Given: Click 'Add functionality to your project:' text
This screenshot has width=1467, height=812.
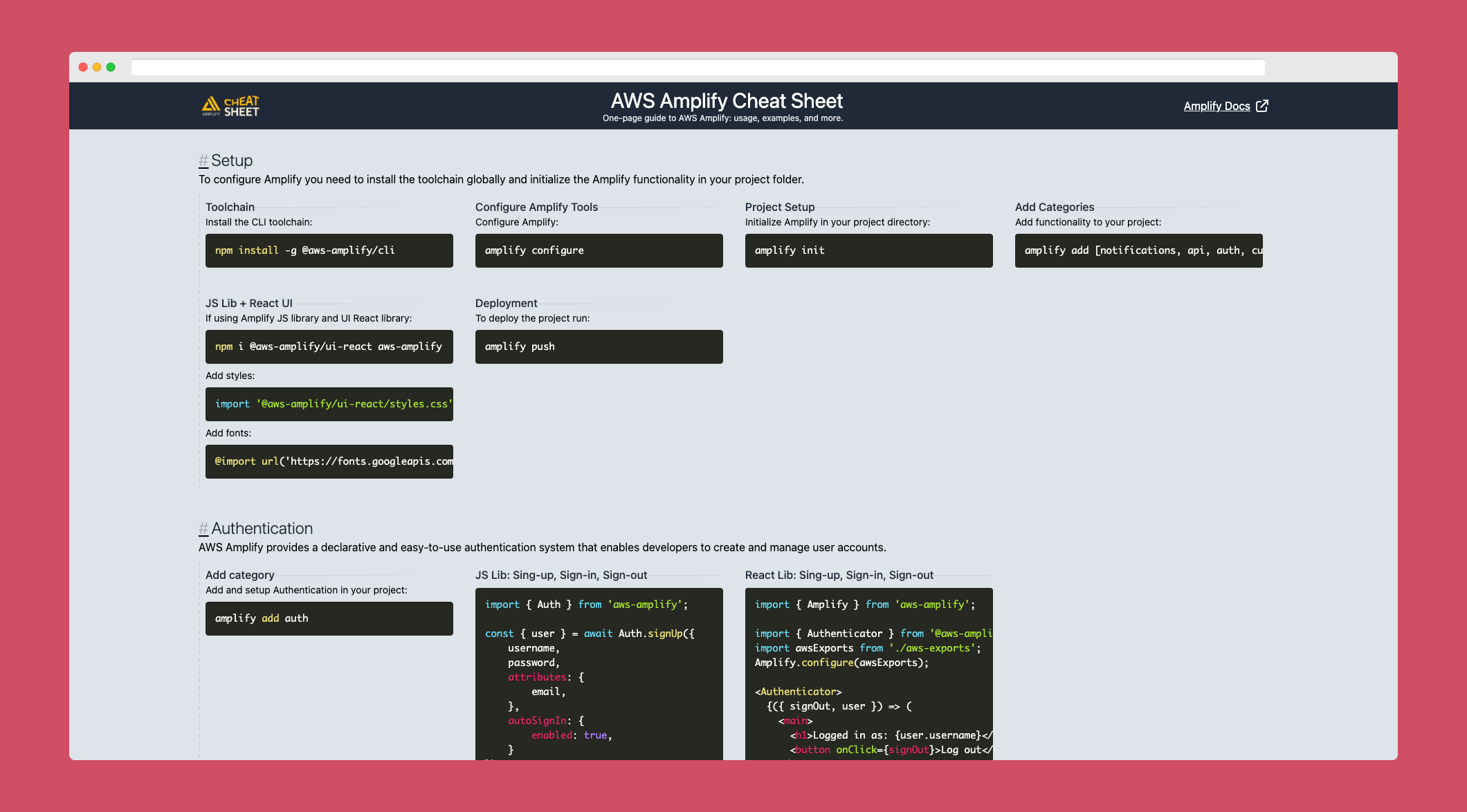Looking at the screenshot, I should [1088, 222].
